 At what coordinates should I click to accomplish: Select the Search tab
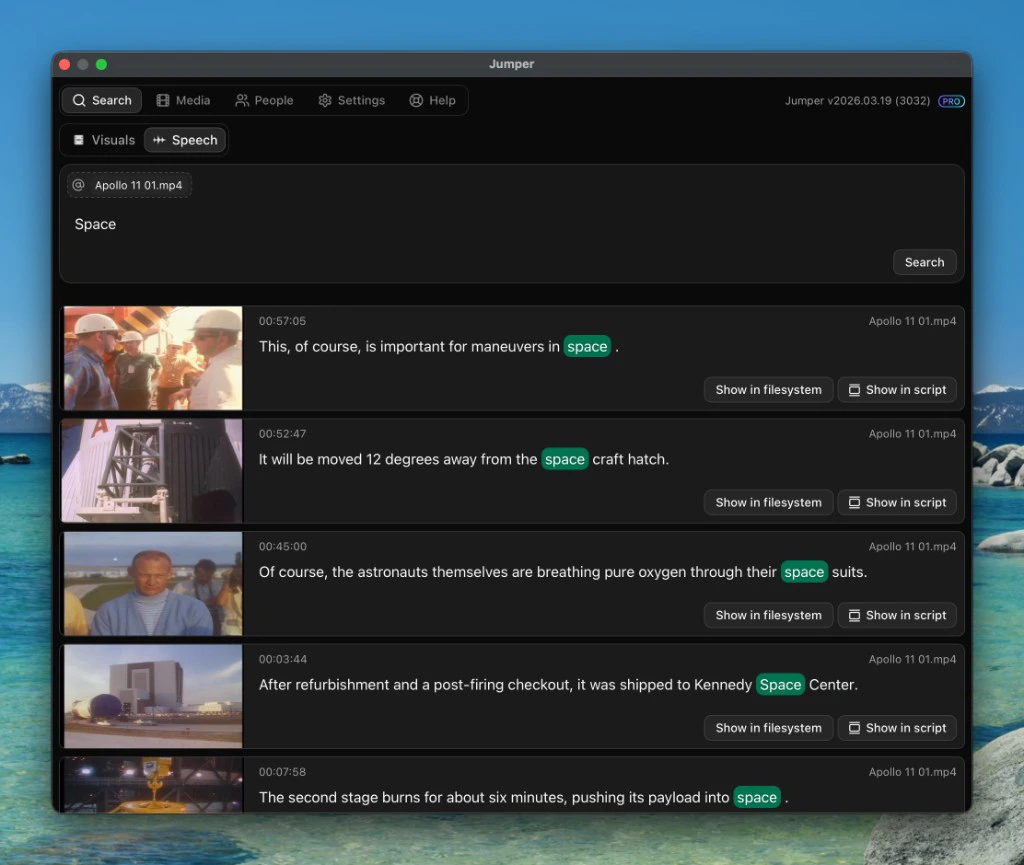coord(101,100)
